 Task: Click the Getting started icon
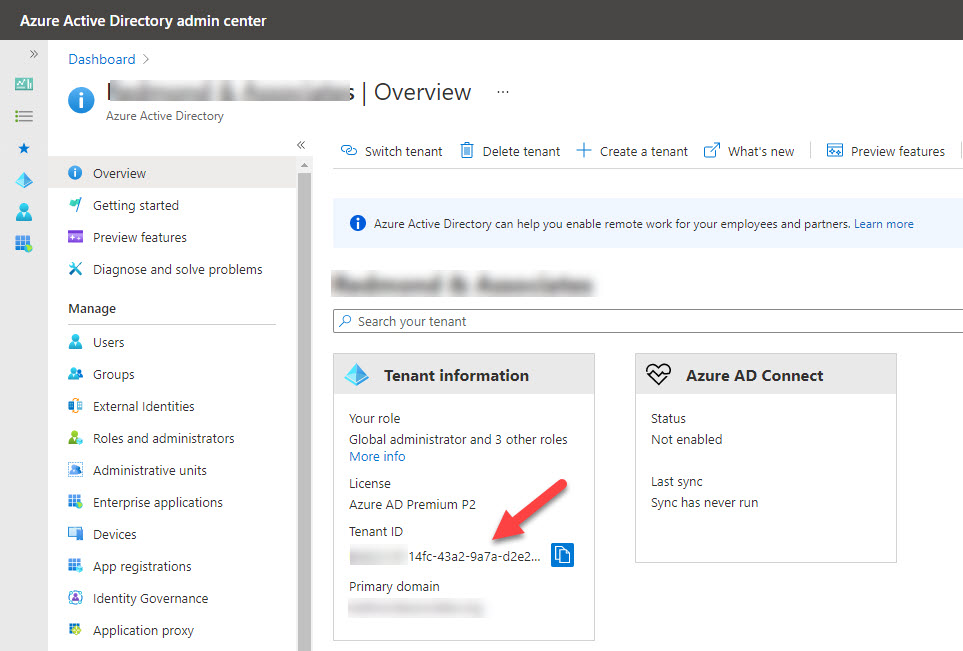pos(75,205)
